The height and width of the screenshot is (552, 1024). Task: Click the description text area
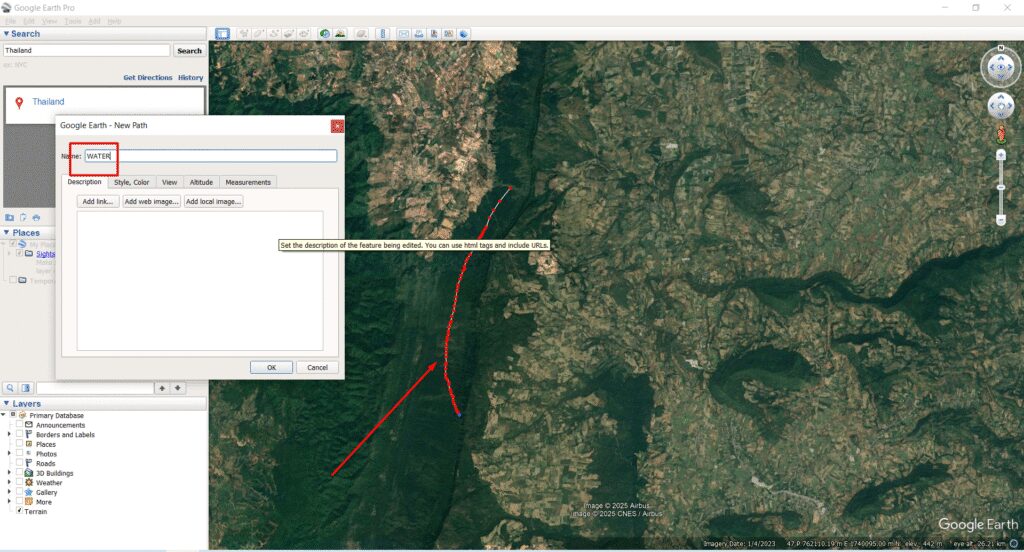200,280
